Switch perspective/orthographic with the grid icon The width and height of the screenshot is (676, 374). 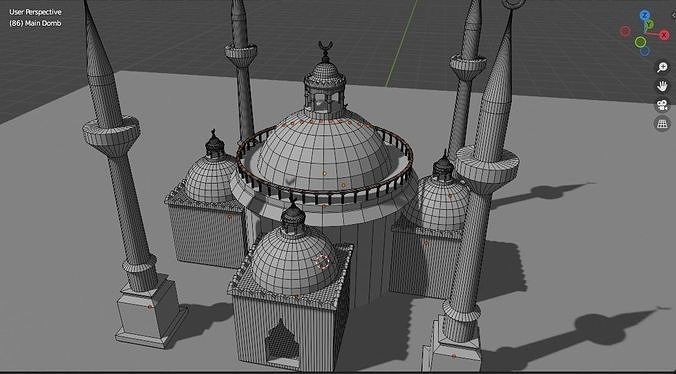[x=662, y=124]
